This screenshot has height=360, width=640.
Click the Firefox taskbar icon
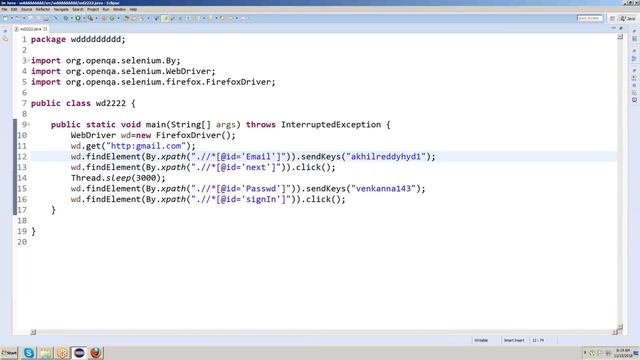click(x=96, y=353)
